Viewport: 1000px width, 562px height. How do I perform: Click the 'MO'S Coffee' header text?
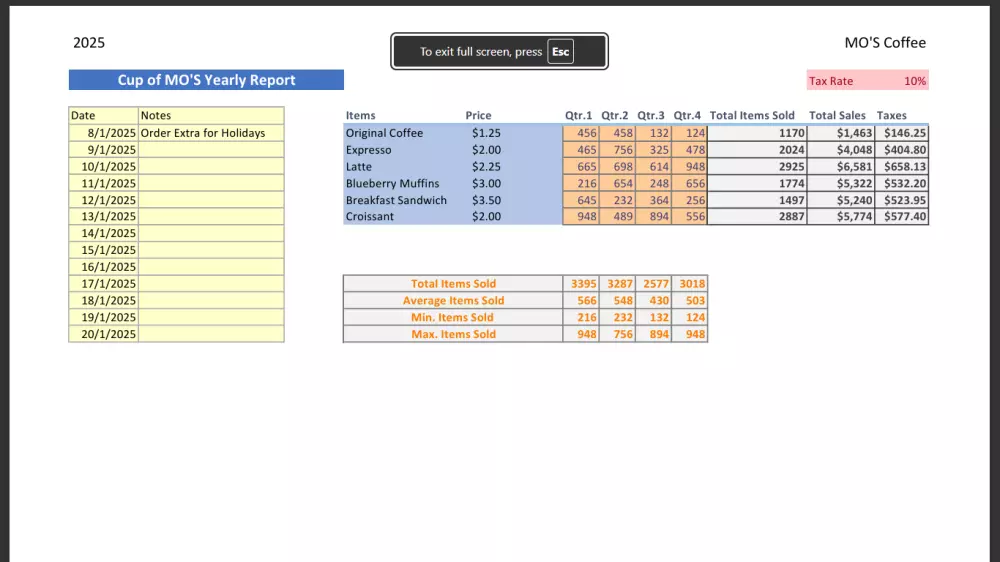coord(885,43)
